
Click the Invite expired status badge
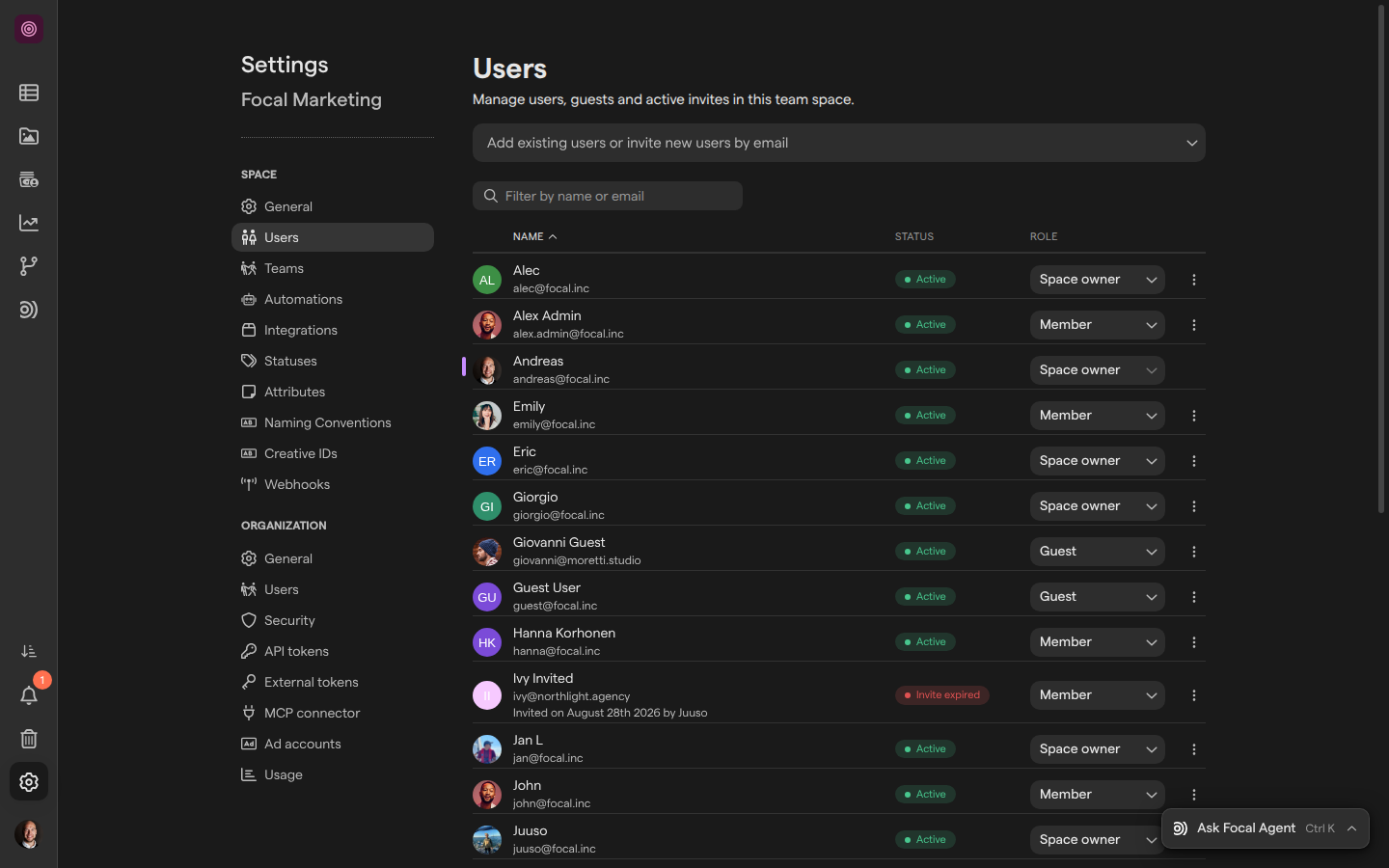(x=941, y=695)
